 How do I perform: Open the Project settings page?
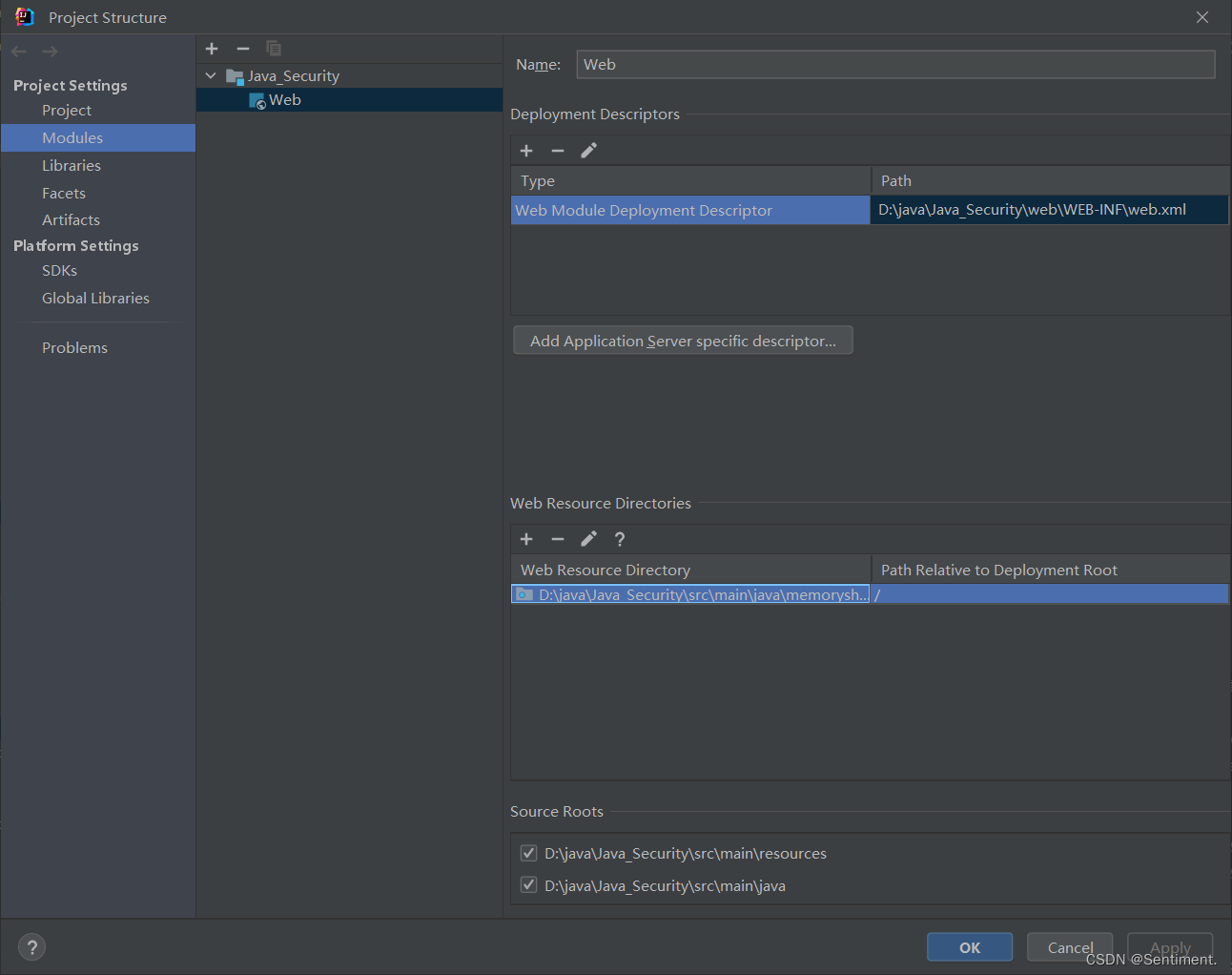[x=67, y=111]
